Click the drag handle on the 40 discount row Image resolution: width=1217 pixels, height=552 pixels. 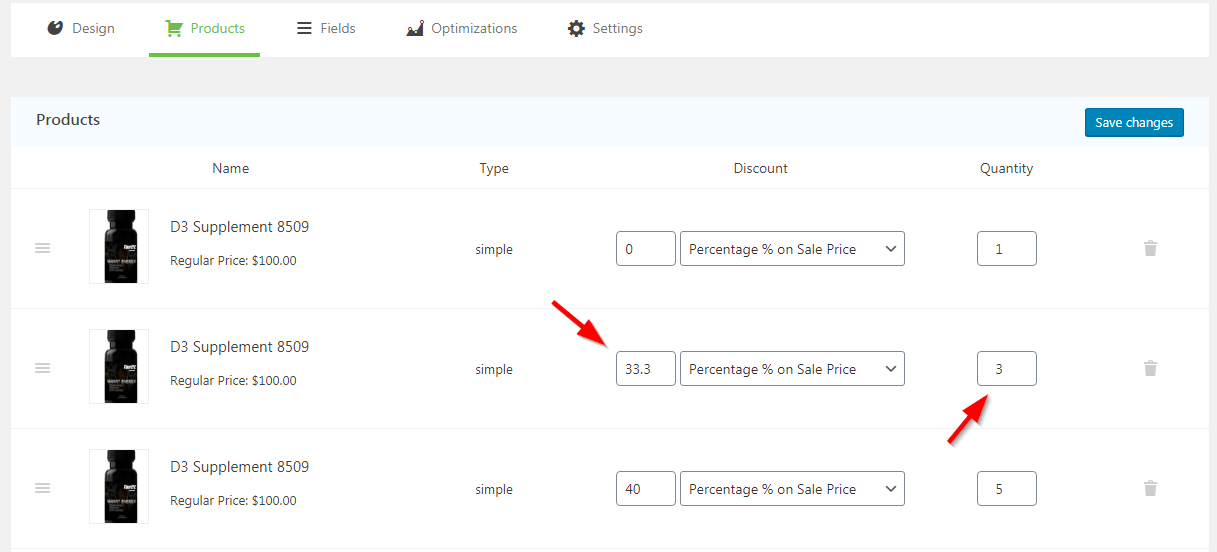(43, 488)
